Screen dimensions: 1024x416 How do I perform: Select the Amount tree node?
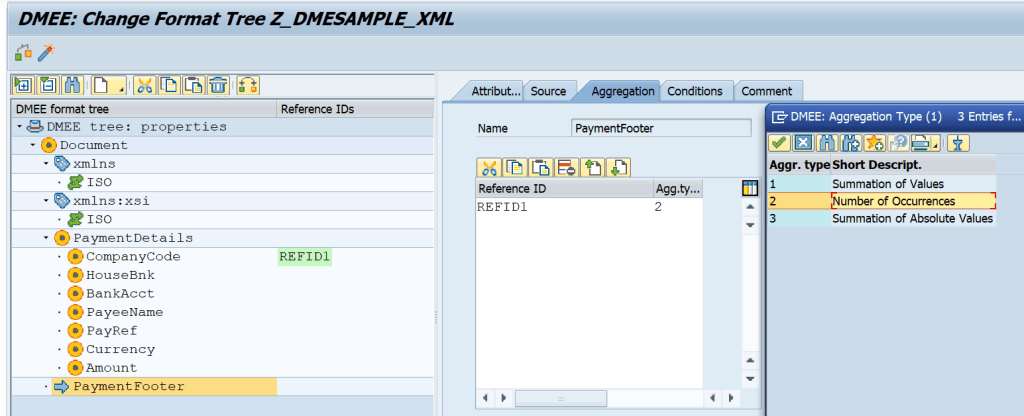(112, 368)
